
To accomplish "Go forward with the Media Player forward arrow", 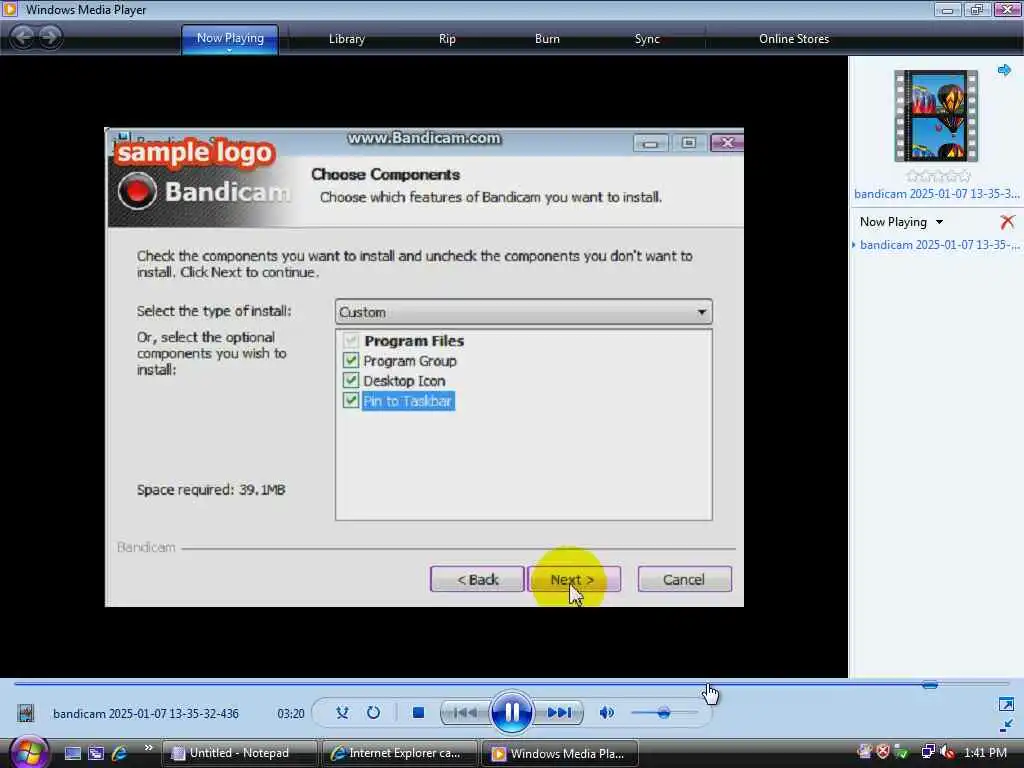I will 50,37.
